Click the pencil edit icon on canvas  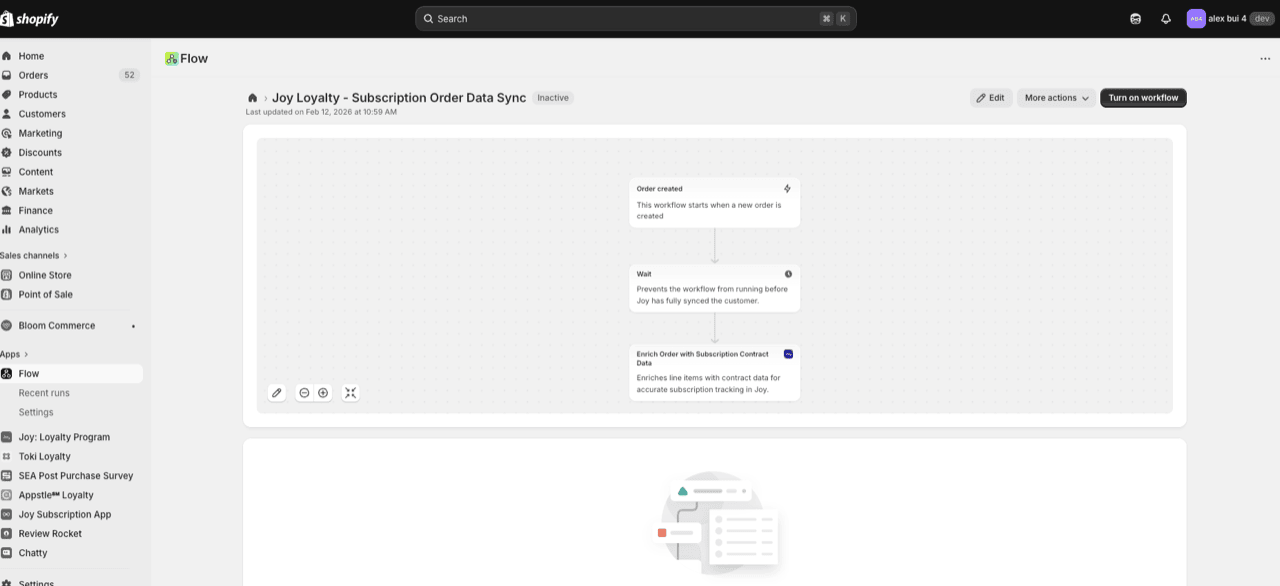277,393
